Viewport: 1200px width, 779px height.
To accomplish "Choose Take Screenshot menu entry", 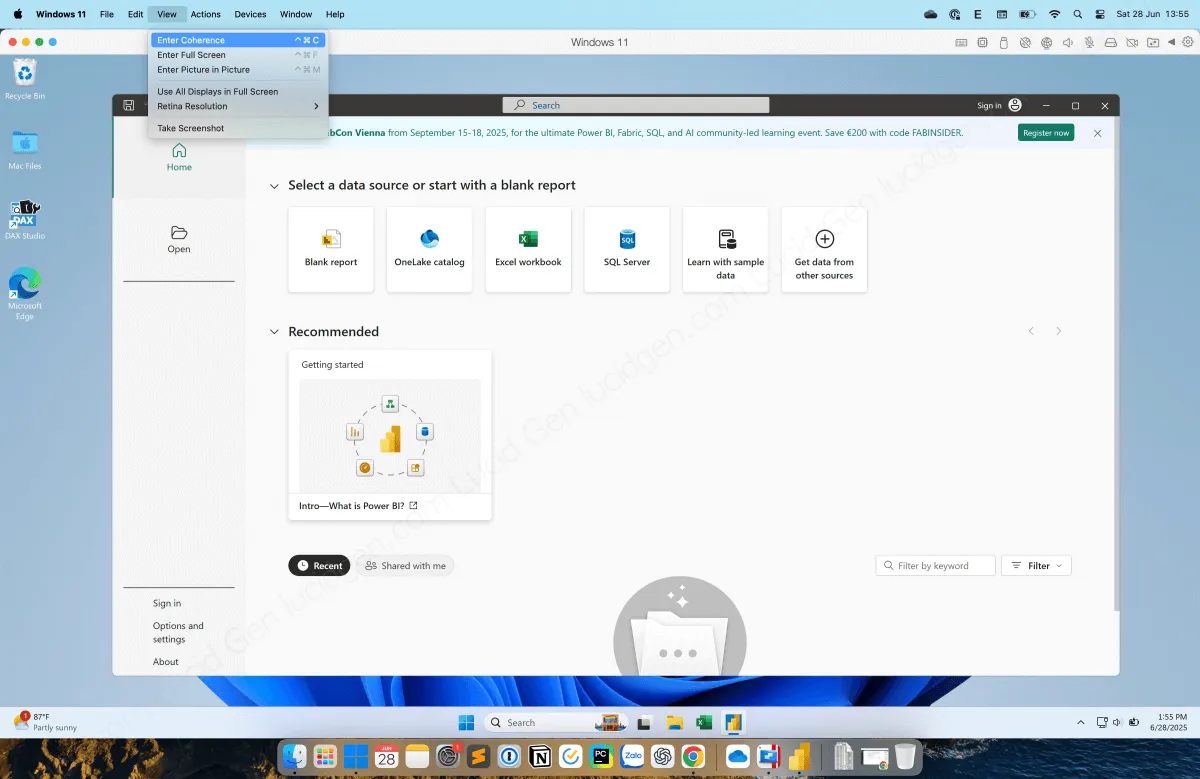I will [x=191, y=128].
